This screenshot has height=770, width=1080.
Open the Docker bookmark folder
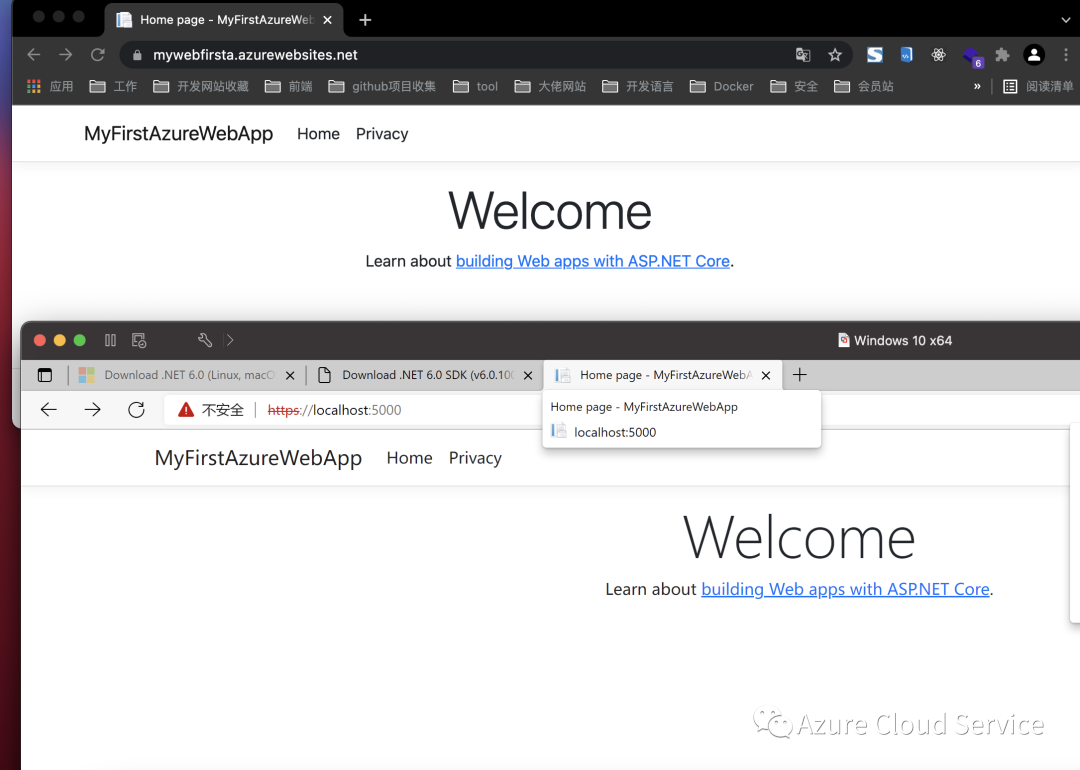721,86
